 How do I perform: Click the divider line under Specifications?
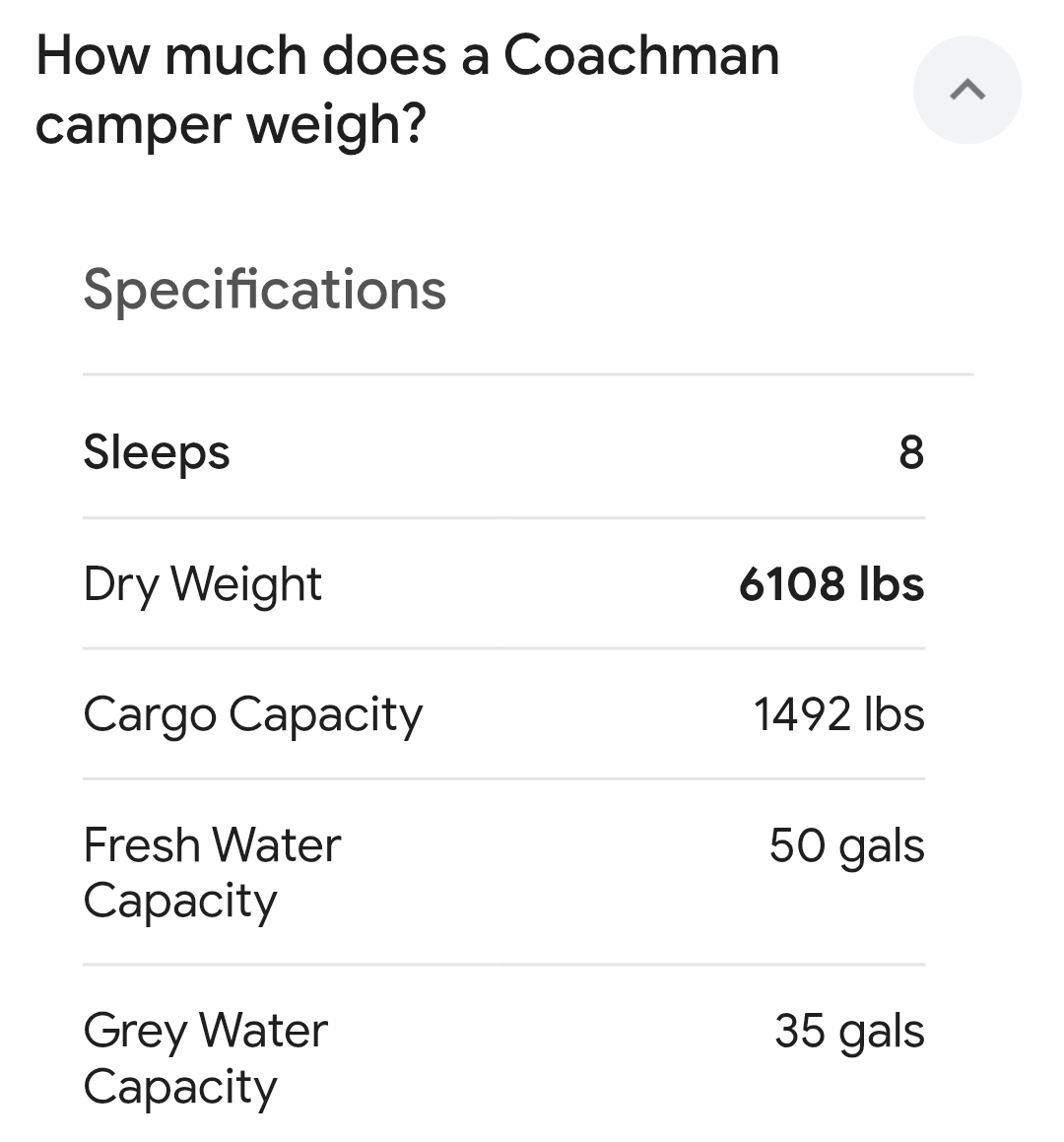[527, 374]
